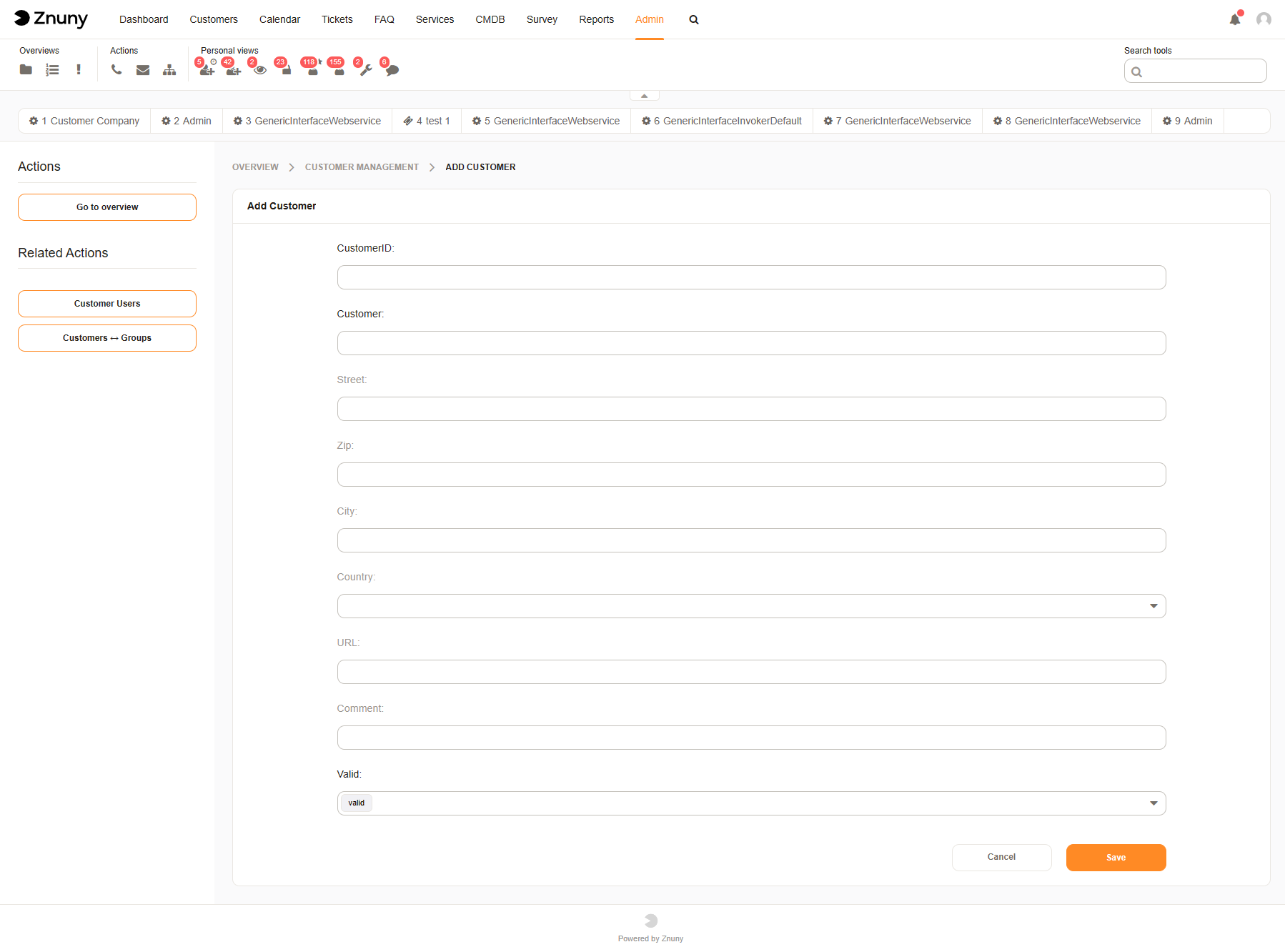
Task: Navigate to Customer Management breadcrumb
Action: (362, 167)
